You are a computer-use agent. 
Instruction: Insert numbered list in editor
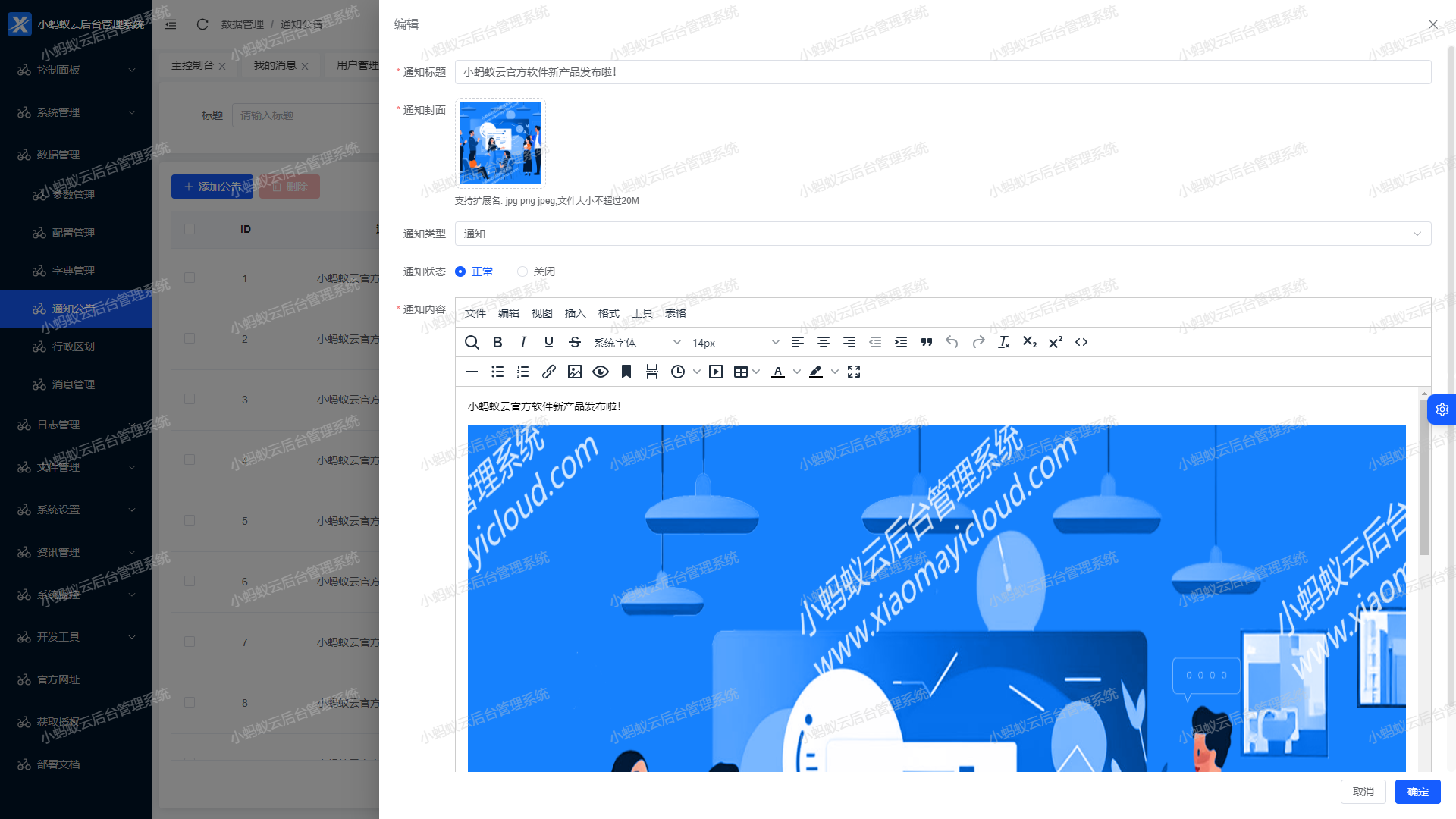(x=523, y=372)
